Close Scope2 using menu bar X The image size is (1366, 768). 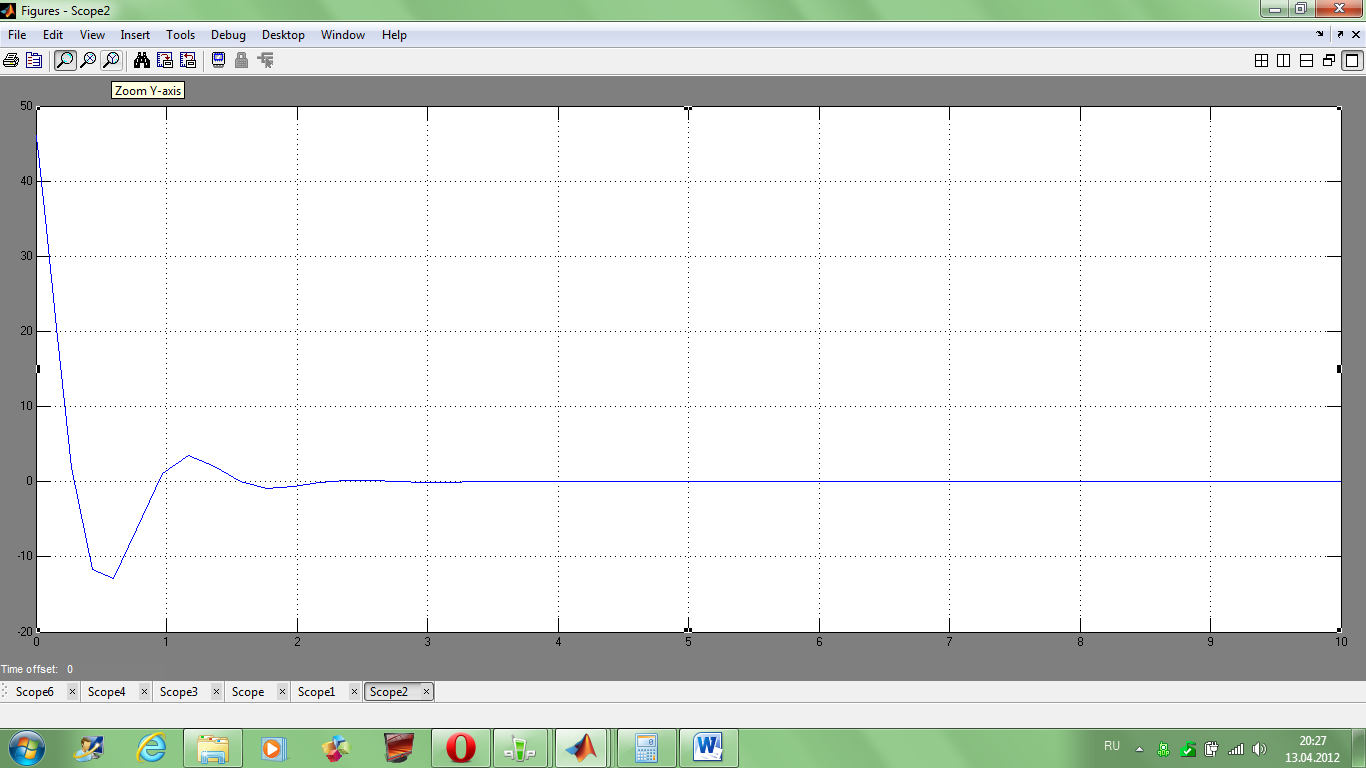click(x=1356, y=35)
